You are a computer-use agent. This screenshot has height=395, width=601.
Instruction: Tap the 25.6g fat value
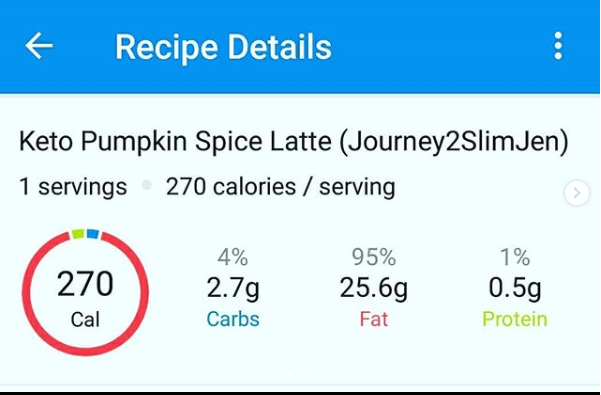(x=374, y=288)
